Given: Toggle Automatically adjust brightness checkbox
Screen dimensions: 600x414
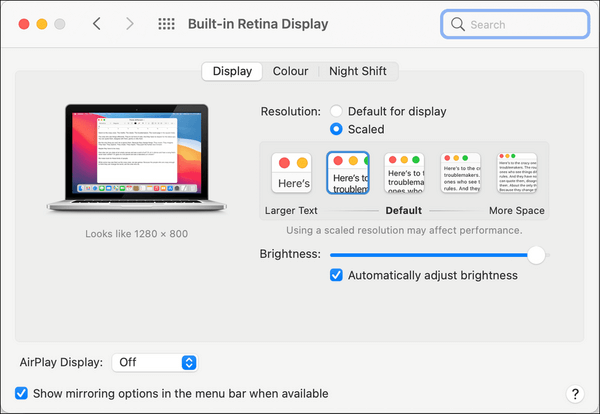Looking at the screenshot, I should (x=337, y=275).
